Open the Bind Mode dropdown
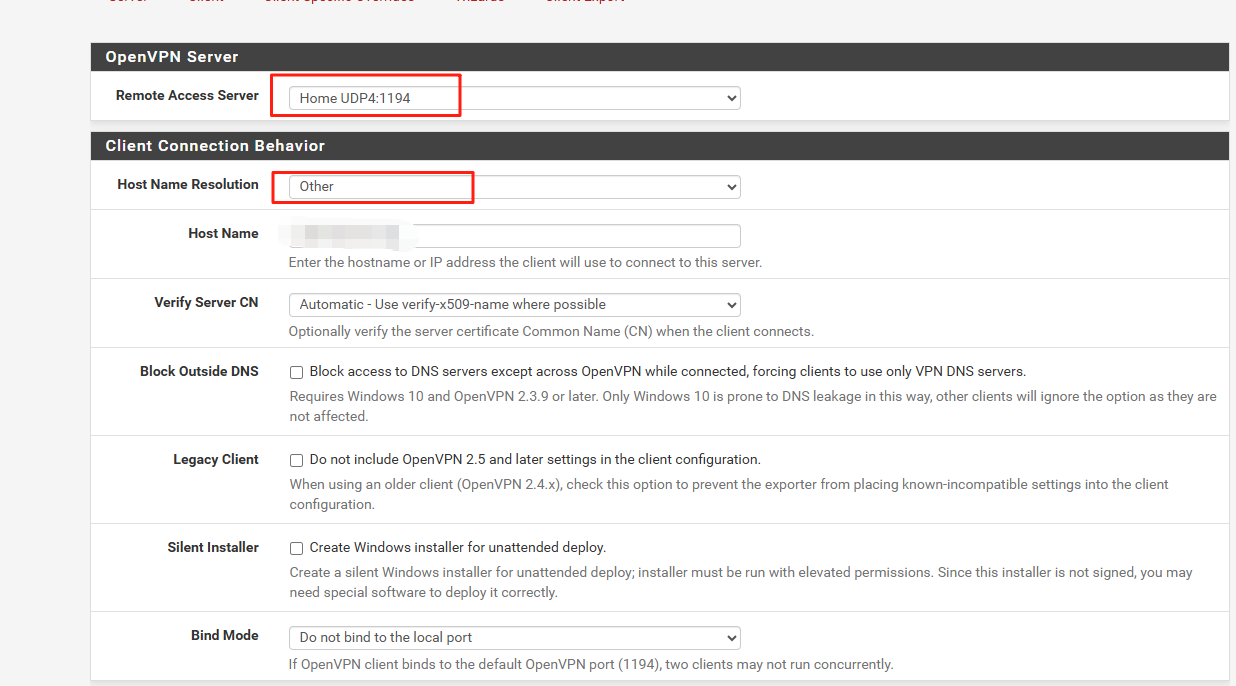Image resolution: width=1236 pixels, height=686 pixels. click(514, 637)
